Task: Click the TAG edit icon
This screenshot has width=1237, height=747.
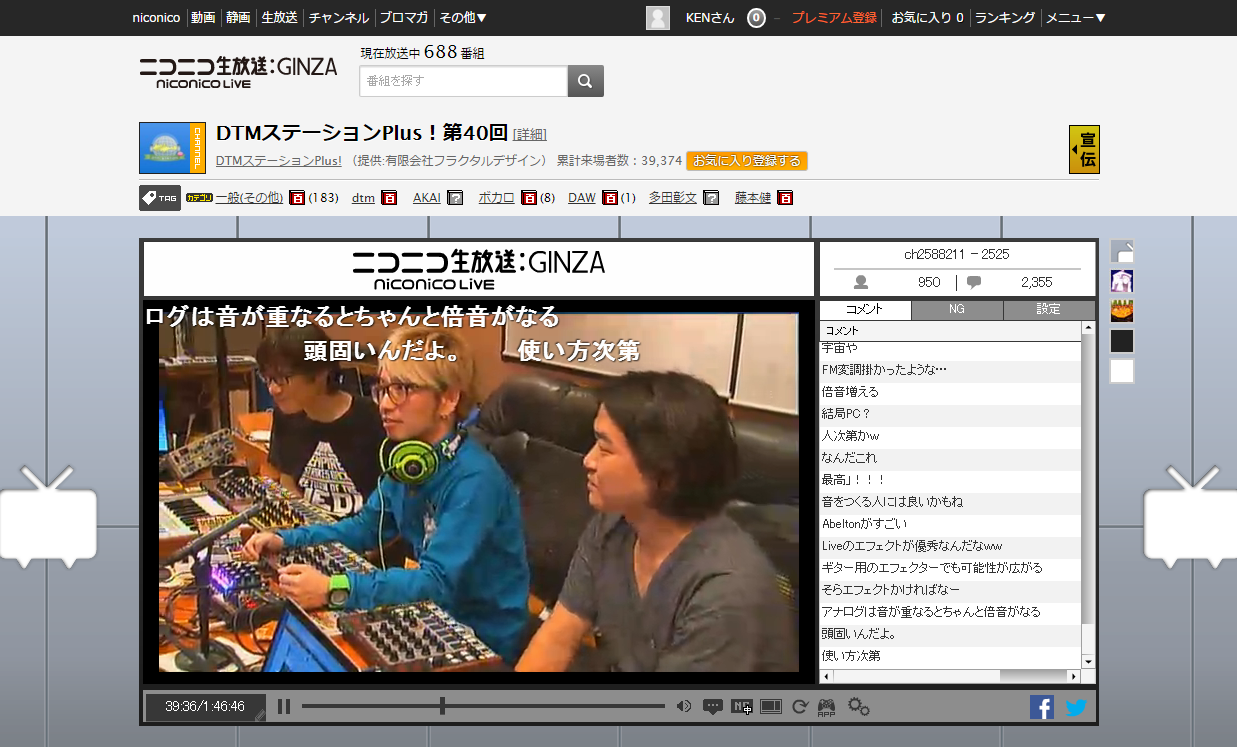Action: (160, 198)
